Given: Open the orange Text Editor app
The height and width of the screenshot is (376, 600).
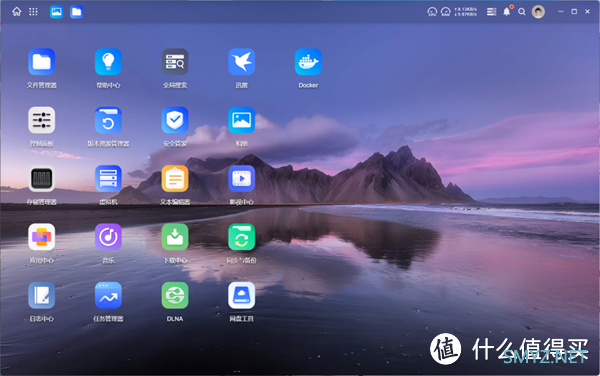Looking at the screenshot, I should [x=175, y=179].
